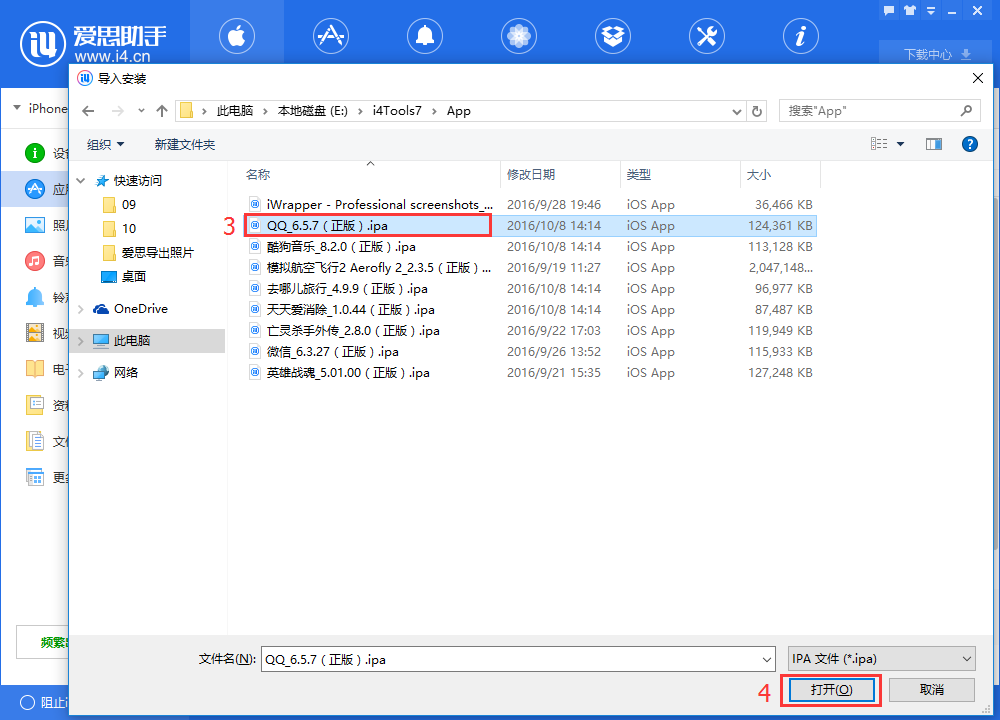
Task: Select the bell ringtone icon in the toolbar
Action: pos(424,36)
